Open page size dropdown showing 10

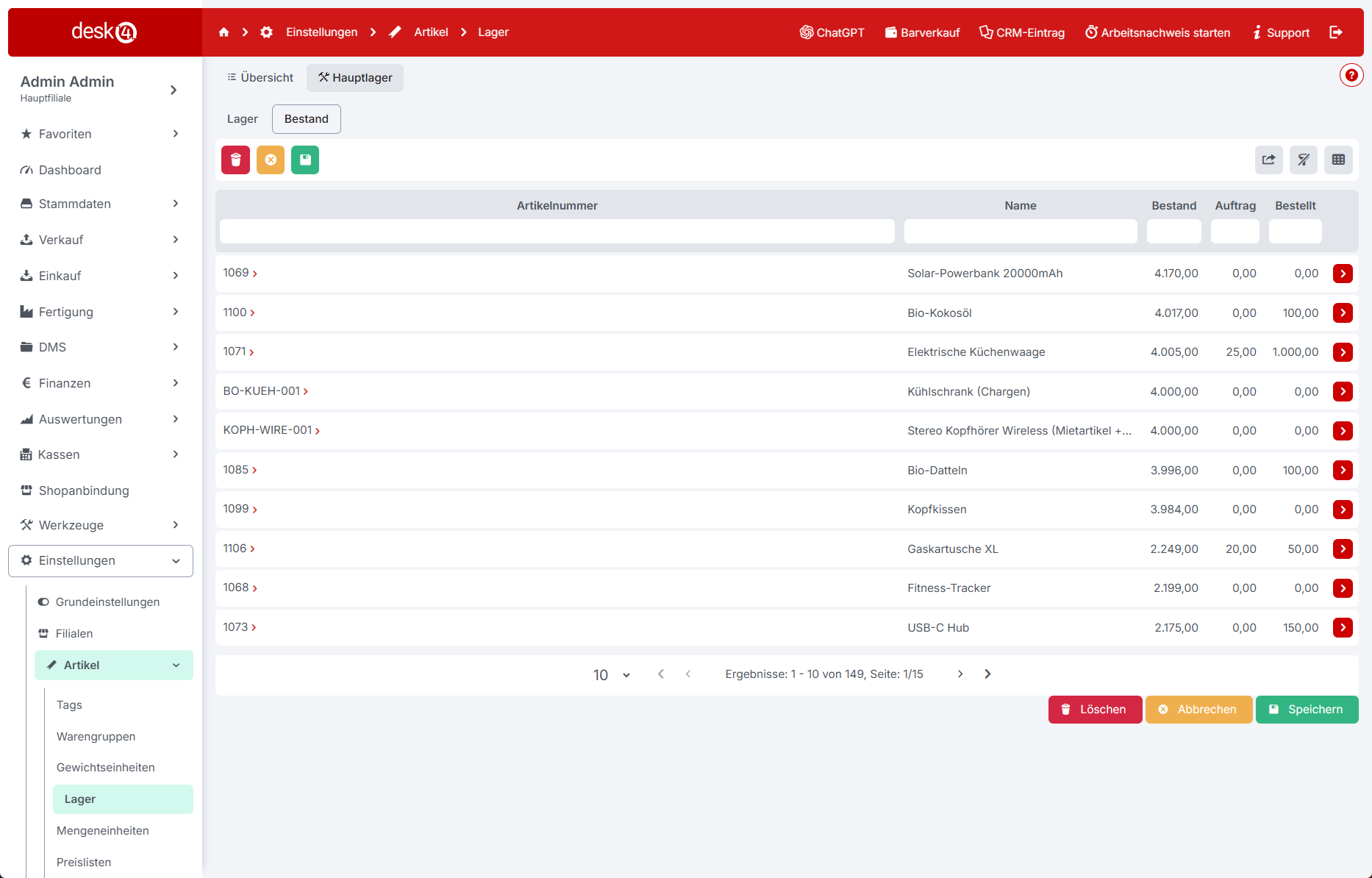click(x=611, y=674)
